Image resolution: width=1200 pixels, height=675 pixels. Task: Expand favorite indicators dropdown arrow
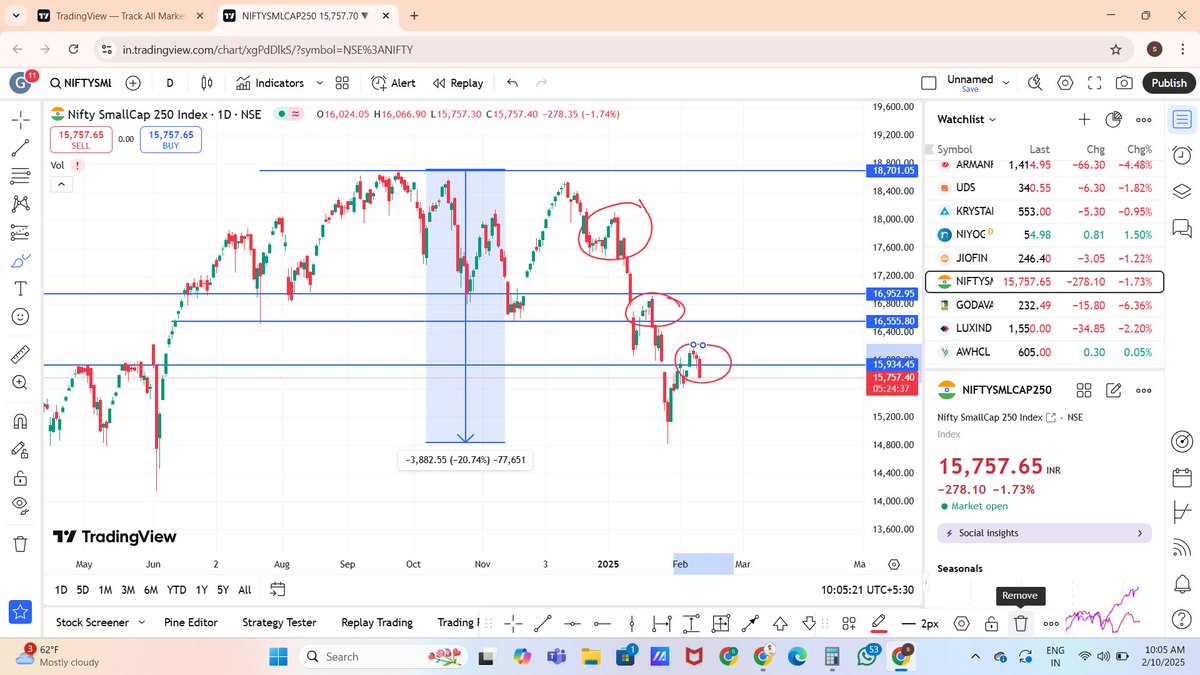point(320,83)
